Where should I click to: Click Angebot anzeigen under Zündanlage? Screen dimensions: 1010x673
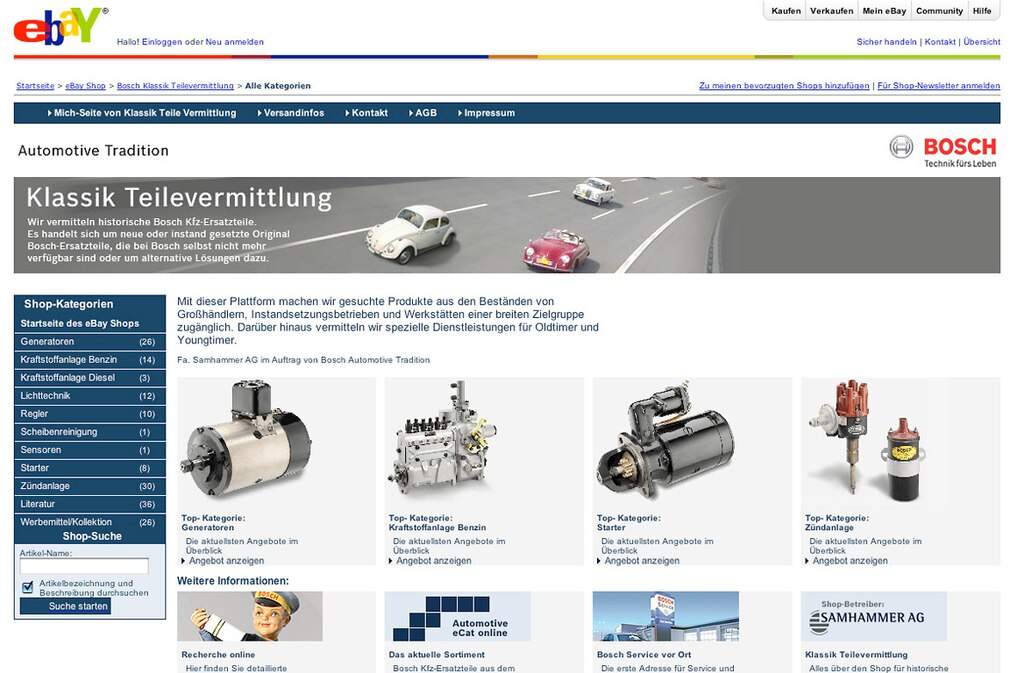point(850,561)
